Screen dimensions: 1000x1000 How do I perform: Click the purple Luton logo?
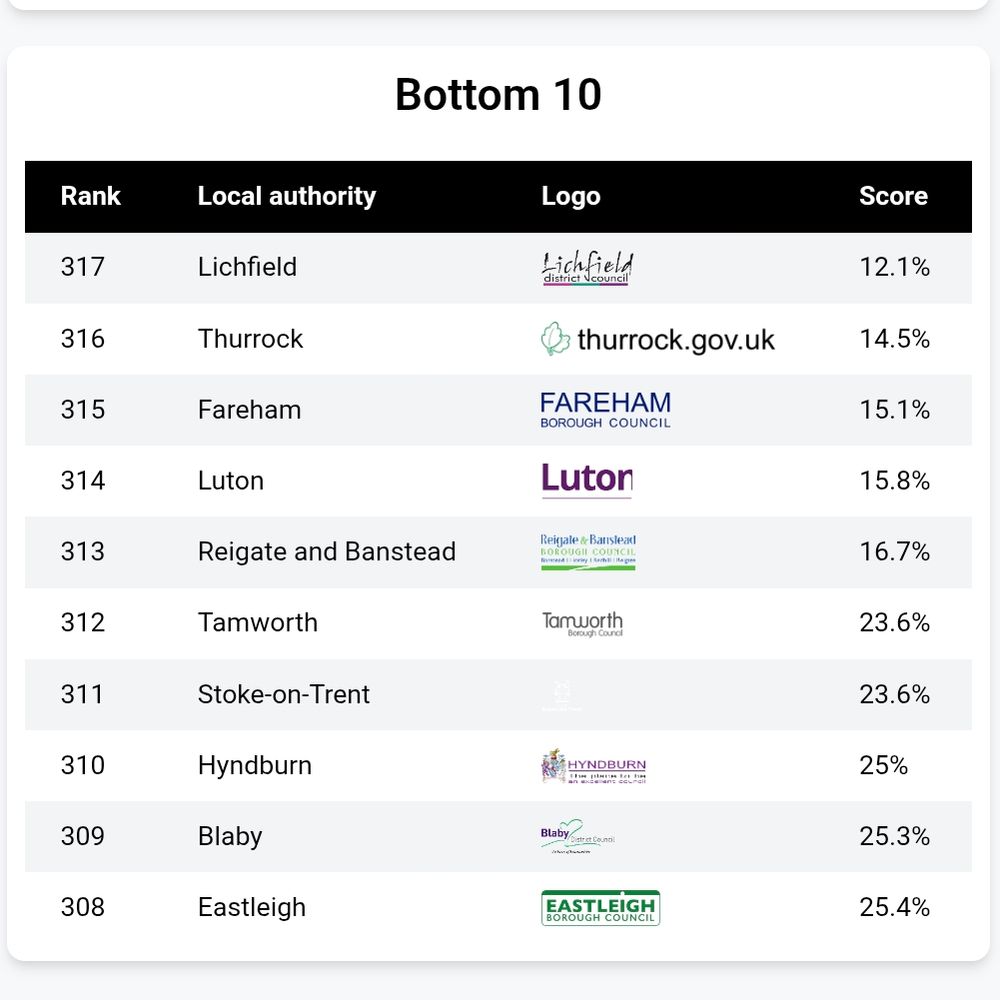587,480
